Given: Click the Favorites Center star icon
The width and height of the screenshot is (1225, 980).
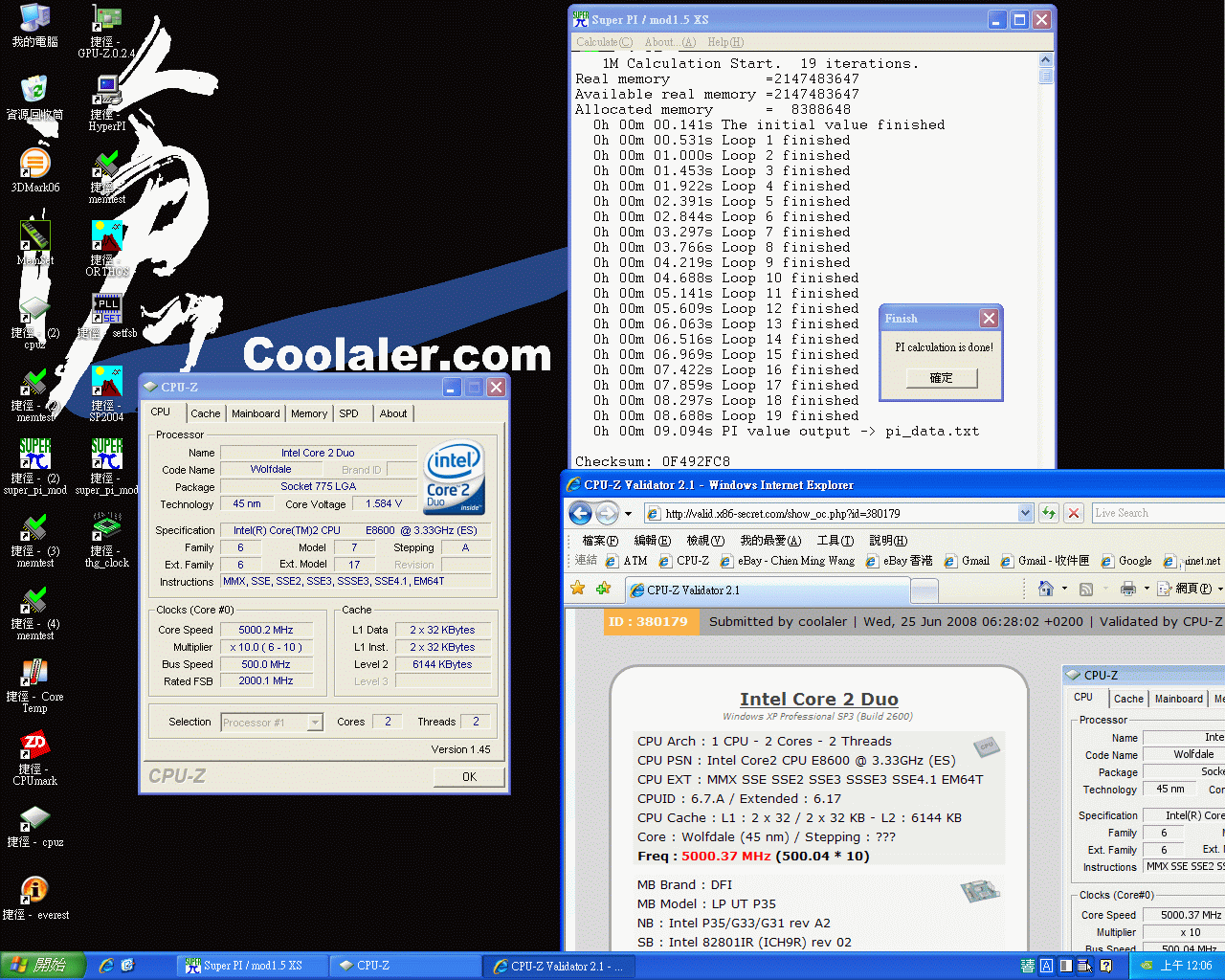Looking at the screenshot, I should pos(578,589).
